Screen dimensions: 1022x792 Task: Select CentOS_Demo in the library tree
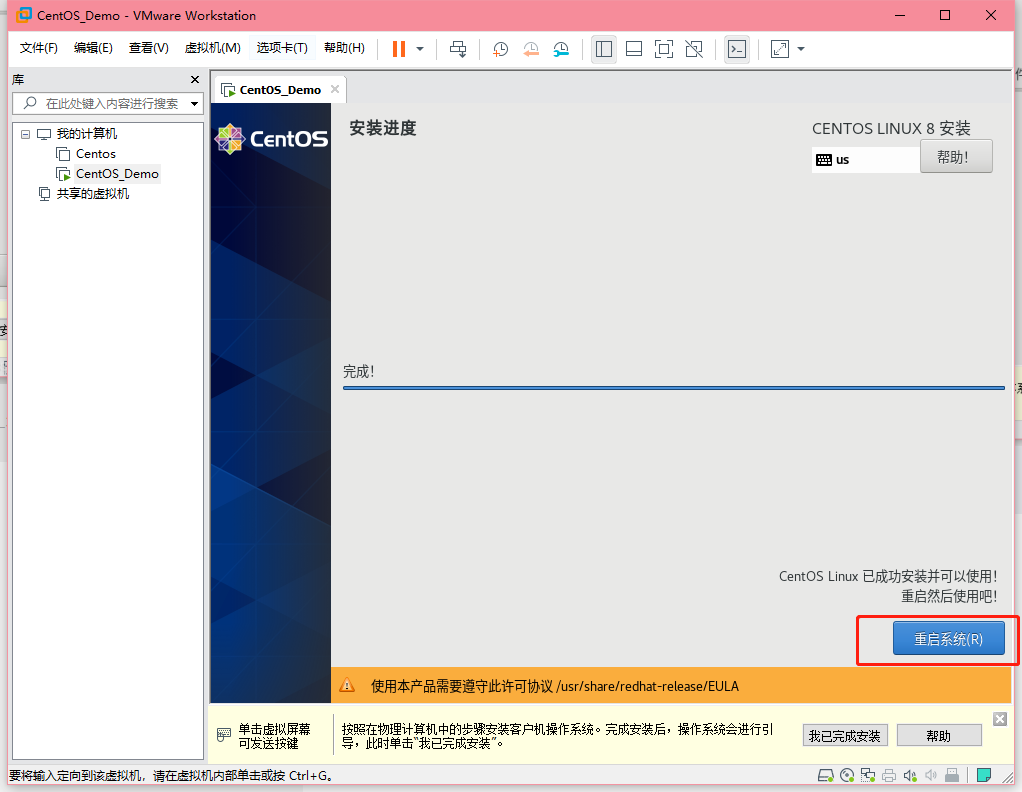click(117, 174)
